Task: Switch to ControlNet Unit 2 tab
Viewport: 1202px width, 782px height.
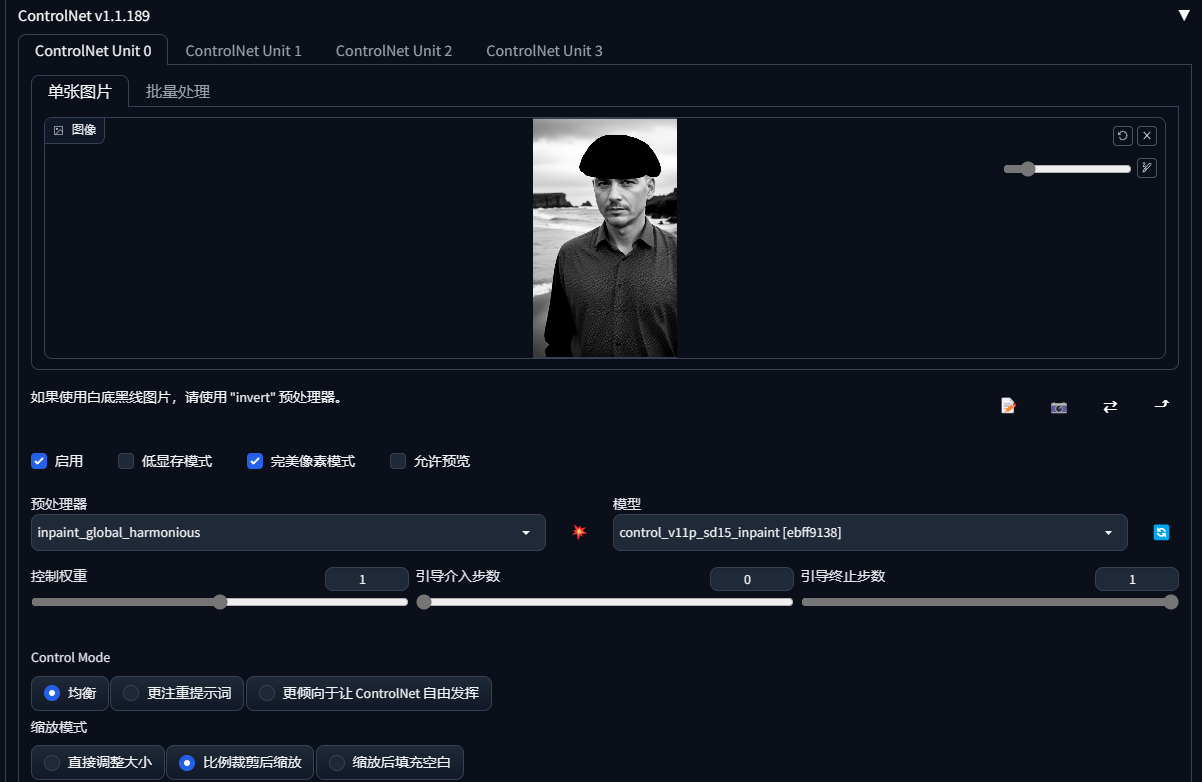Action: pyautogui.click(x=394, y=50)
